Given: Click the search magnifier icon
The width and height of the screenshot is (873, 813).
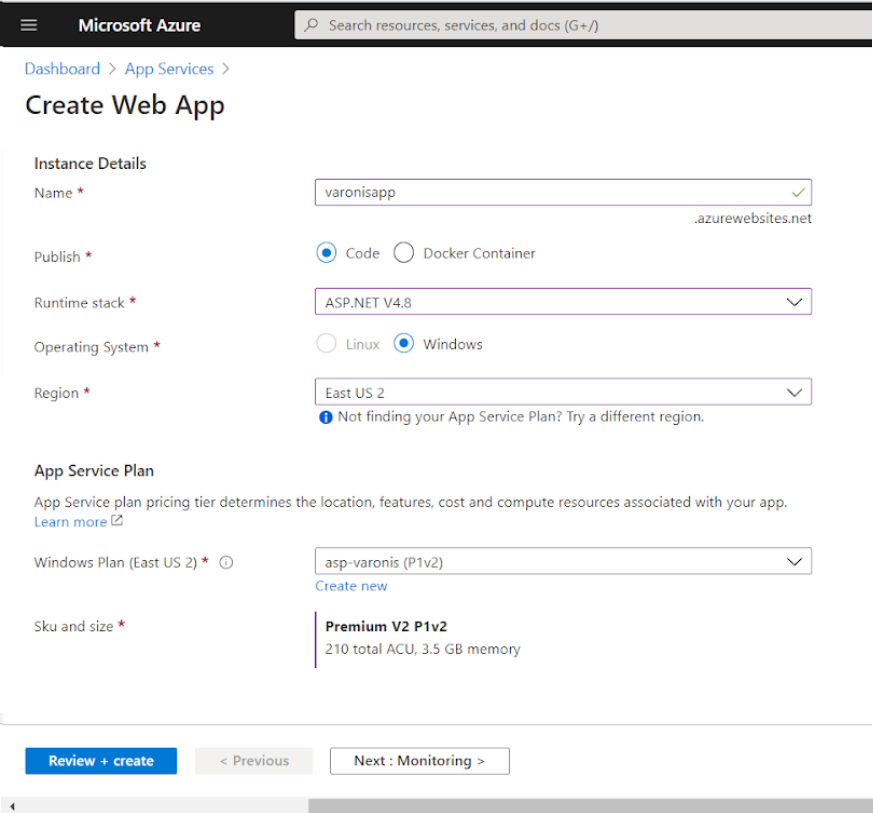Looking at the screenshot, I should point(311,25).
